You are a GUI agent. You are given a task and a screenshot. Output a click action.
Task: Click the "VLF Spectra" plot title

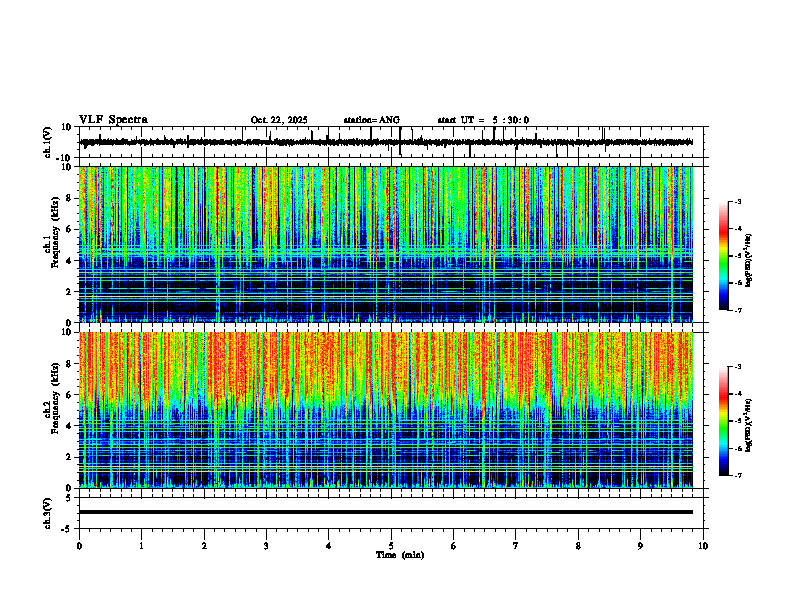pos(113,120)
